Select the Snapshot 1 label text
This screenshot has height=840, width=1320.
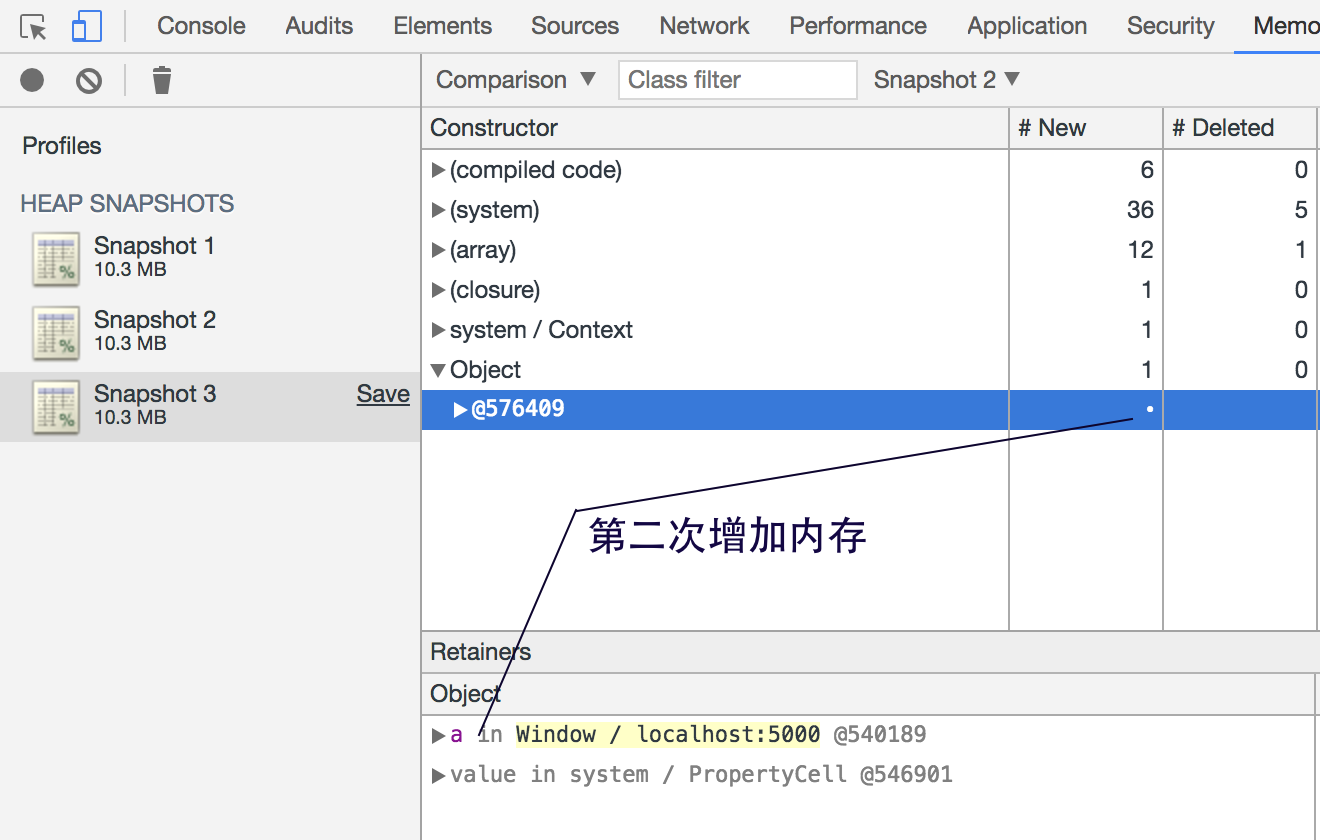coord(154,246)
